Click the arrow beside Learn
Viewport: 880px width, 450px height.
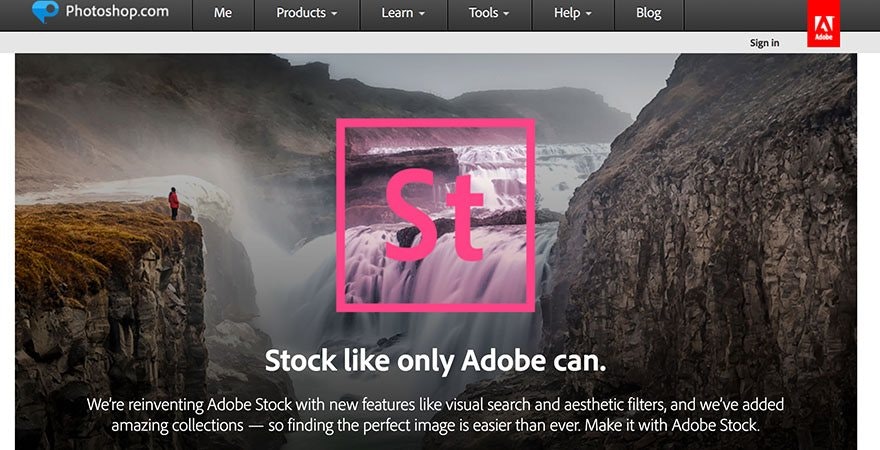click(421, 14)
